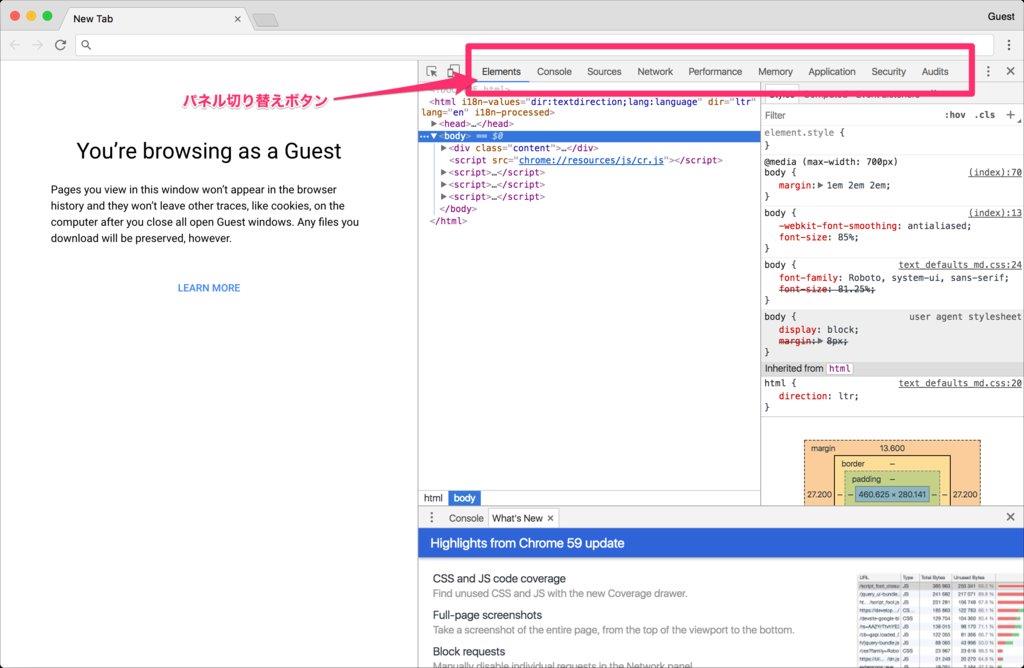Click the margin top value 13.600

(892, 449)
